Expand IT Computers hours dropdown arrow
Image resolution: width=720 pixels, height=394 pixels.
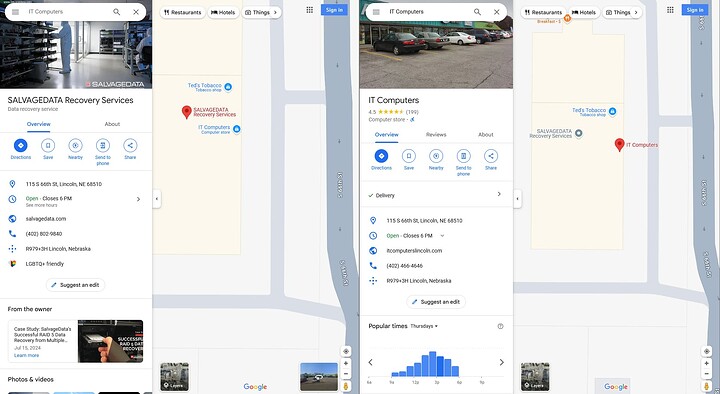point(442,236)
